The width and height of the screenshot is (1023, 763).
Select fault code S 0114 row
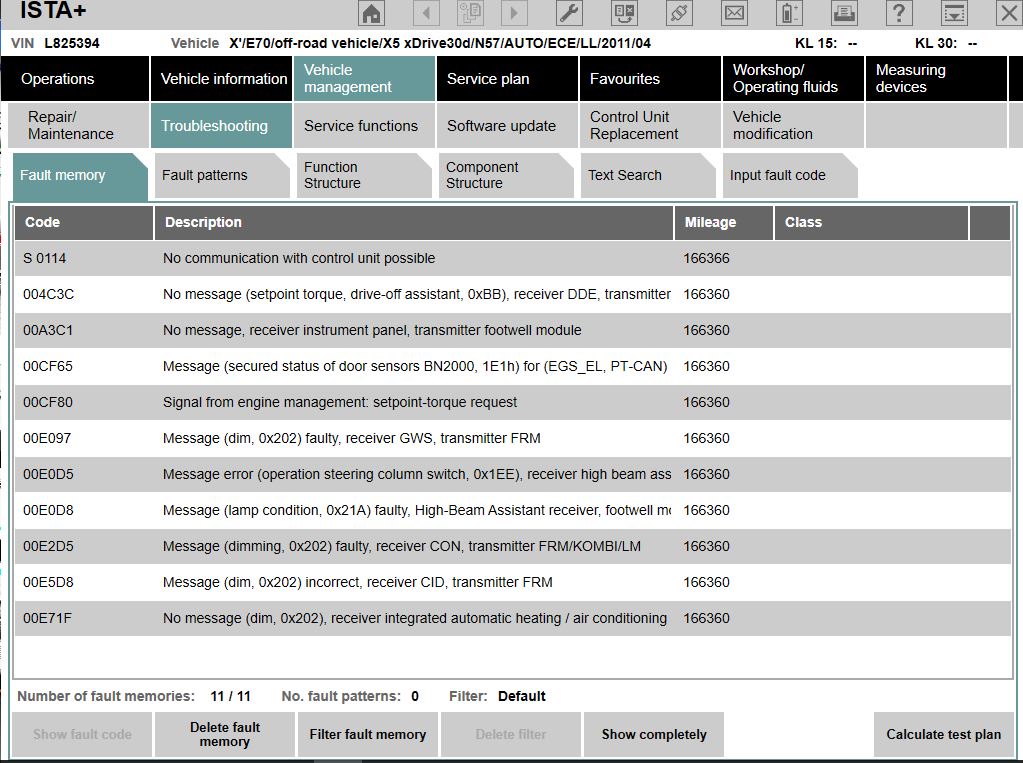coord(400,258)
